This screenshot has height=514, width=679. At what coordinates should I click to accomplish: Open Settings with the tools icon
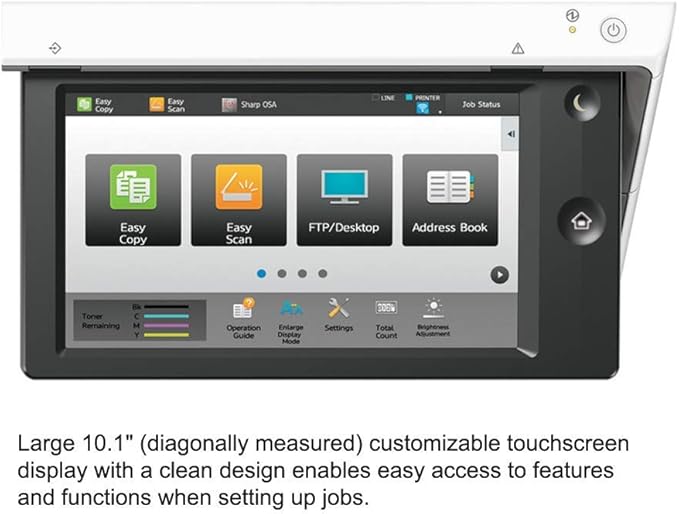point(339,315)
